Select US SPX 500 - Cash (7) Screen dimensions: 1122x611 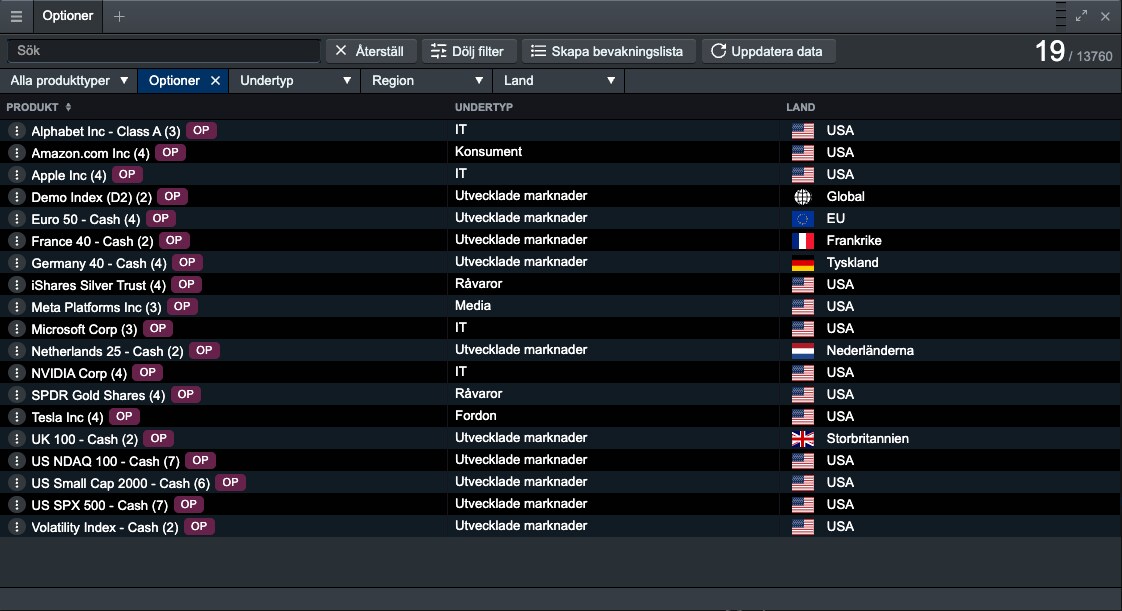99,506
